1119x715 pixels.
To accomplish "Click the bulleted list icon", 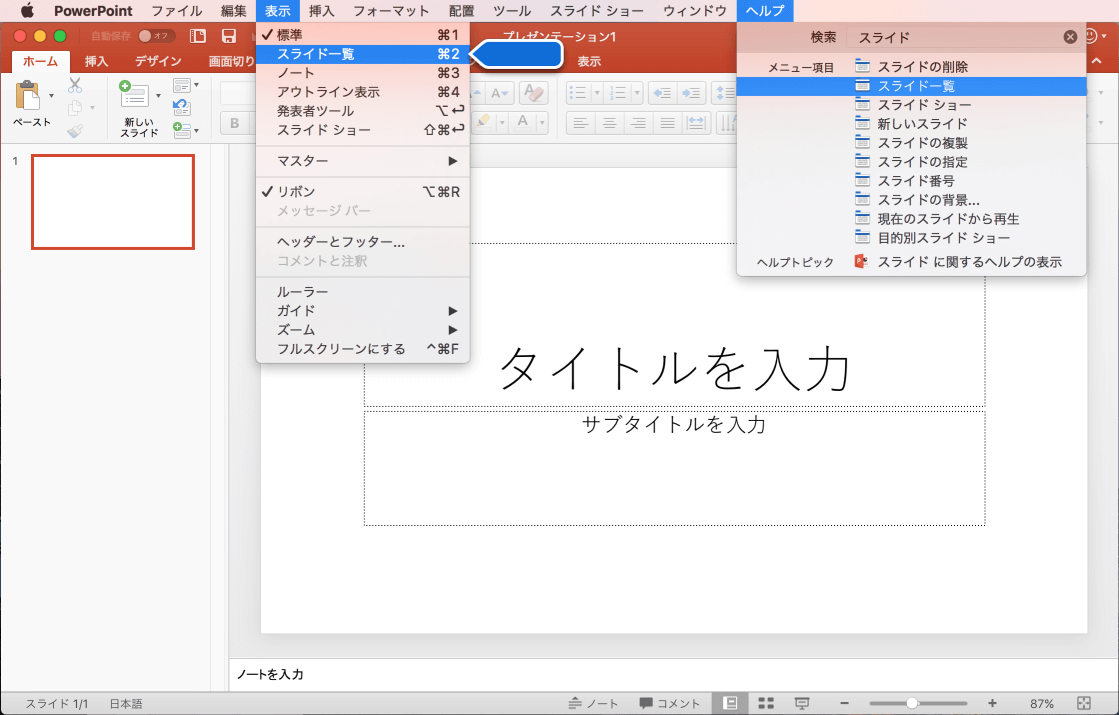I will coord(579,93).
